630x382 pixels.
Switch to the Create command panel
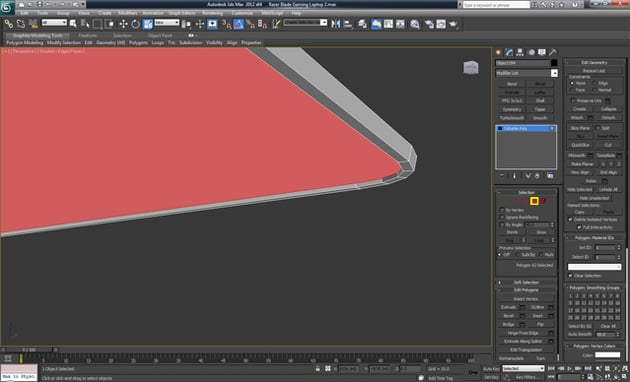[499, 52]
